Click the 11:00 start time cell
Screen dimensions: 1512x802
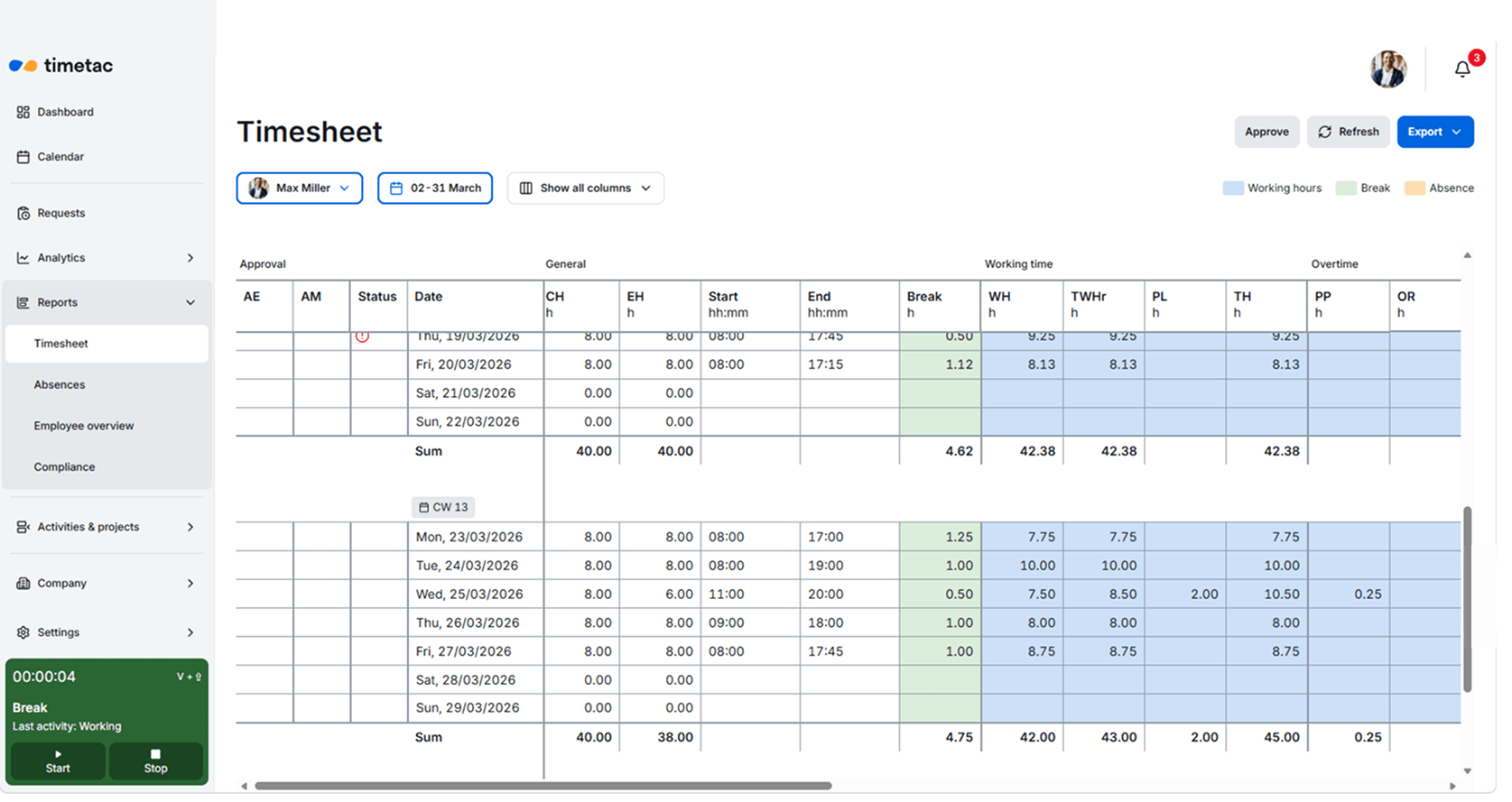point(750,595)
